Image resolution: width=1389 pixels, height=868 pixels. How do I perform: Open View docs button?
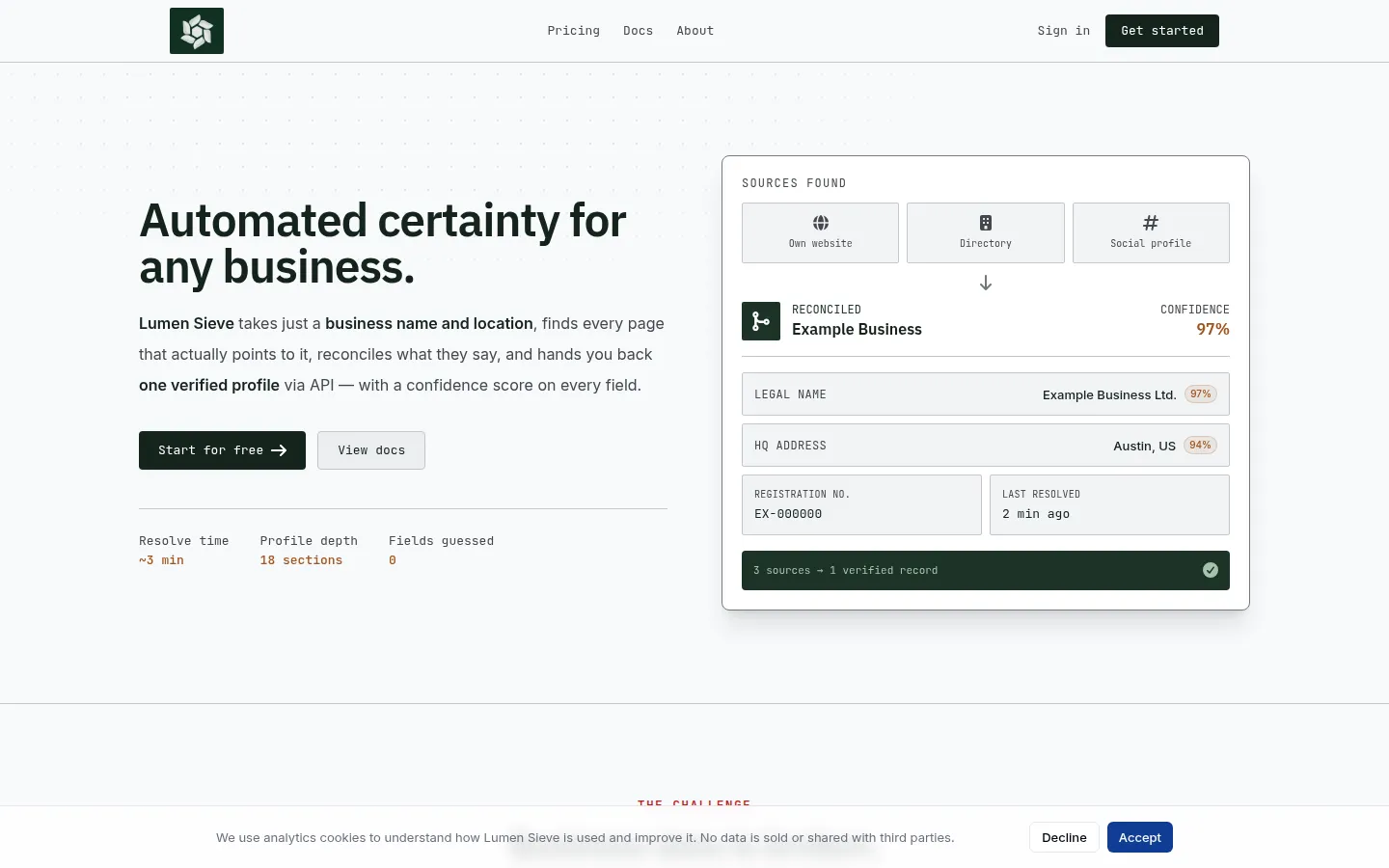(371, 450)
